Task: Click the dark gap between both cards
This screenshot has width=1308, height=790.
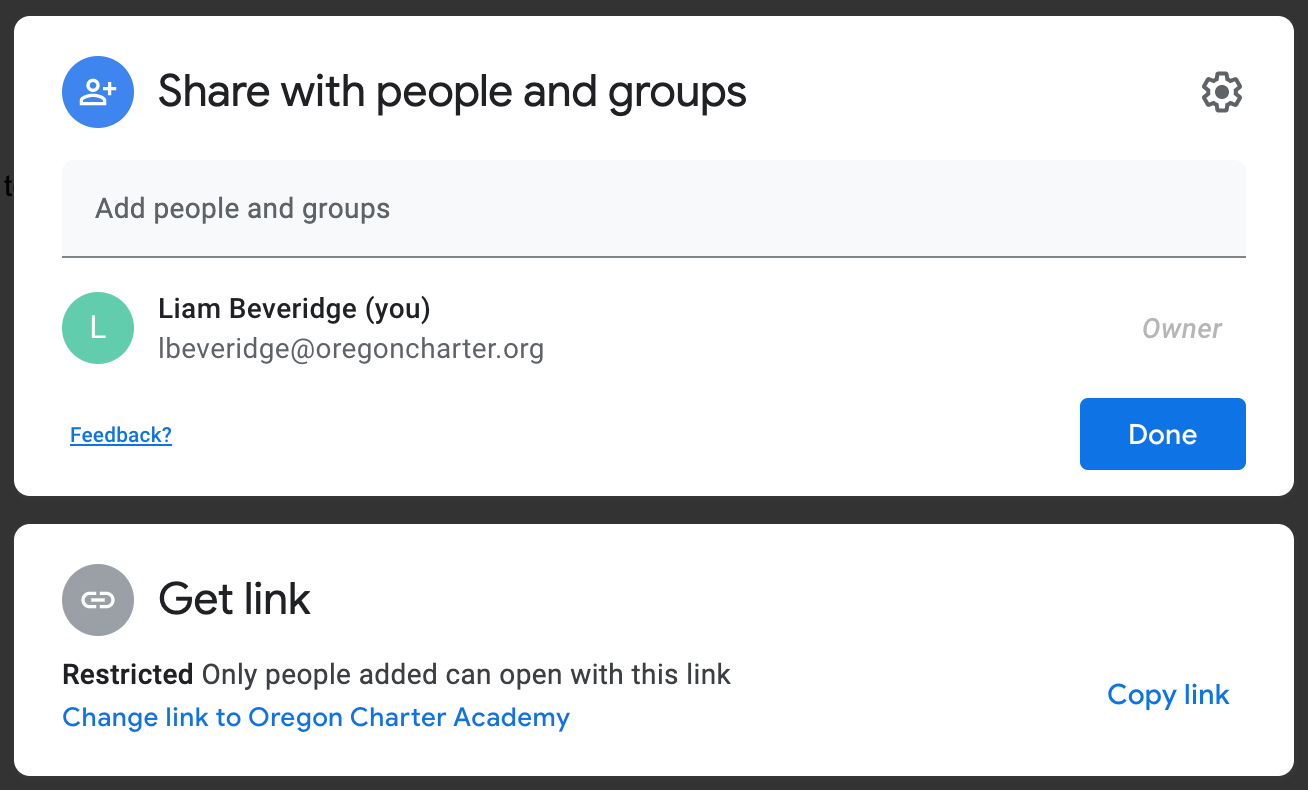Action: click(654, 510)
